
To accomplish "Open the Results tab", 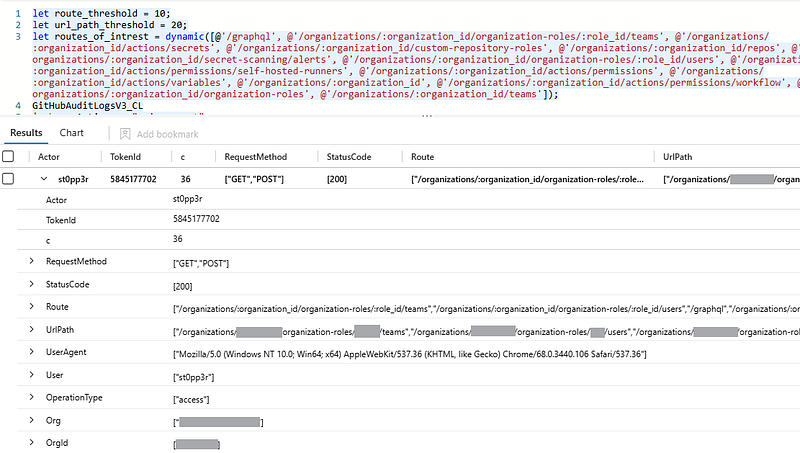I will [x=26, y=133].
